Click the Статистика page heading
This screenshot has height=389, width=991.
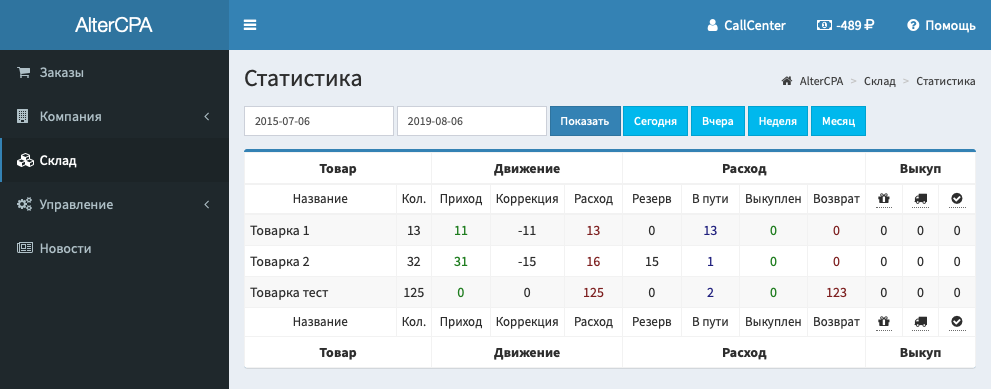click(303, 79)
